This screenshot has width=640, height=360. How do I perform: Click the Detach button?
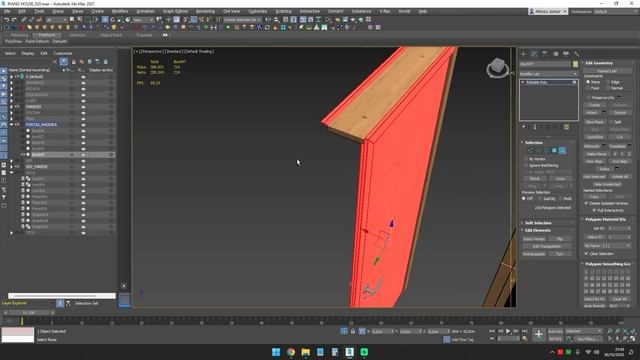620,113
